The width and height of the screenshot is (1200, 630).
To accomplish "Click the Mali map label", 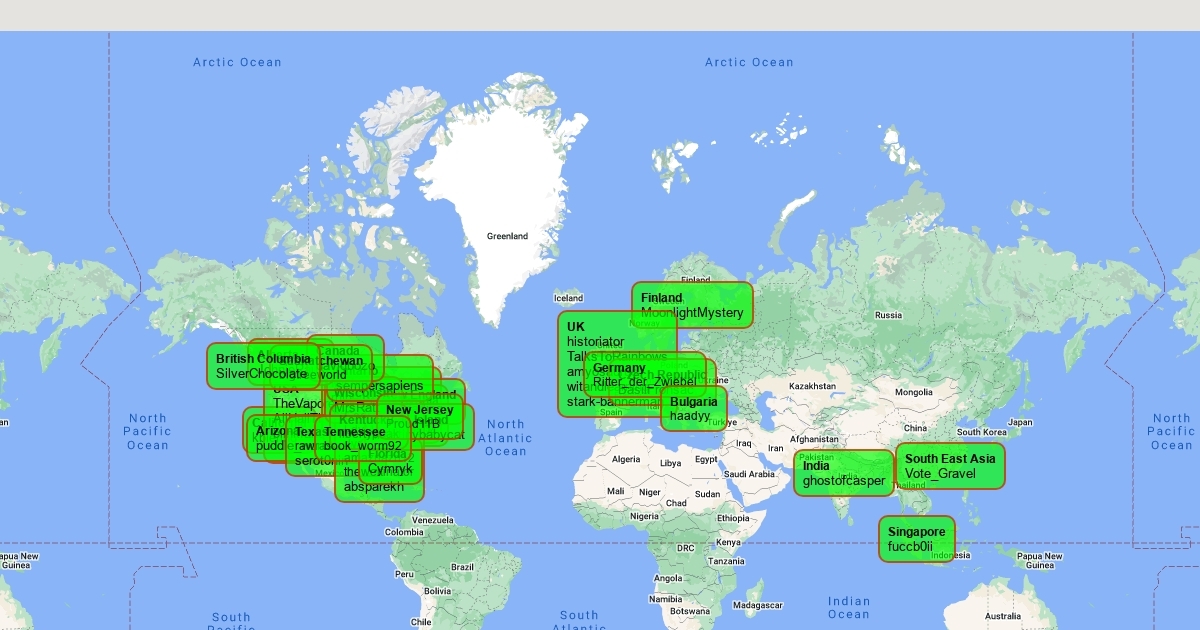I will click(x=616, y=491).
